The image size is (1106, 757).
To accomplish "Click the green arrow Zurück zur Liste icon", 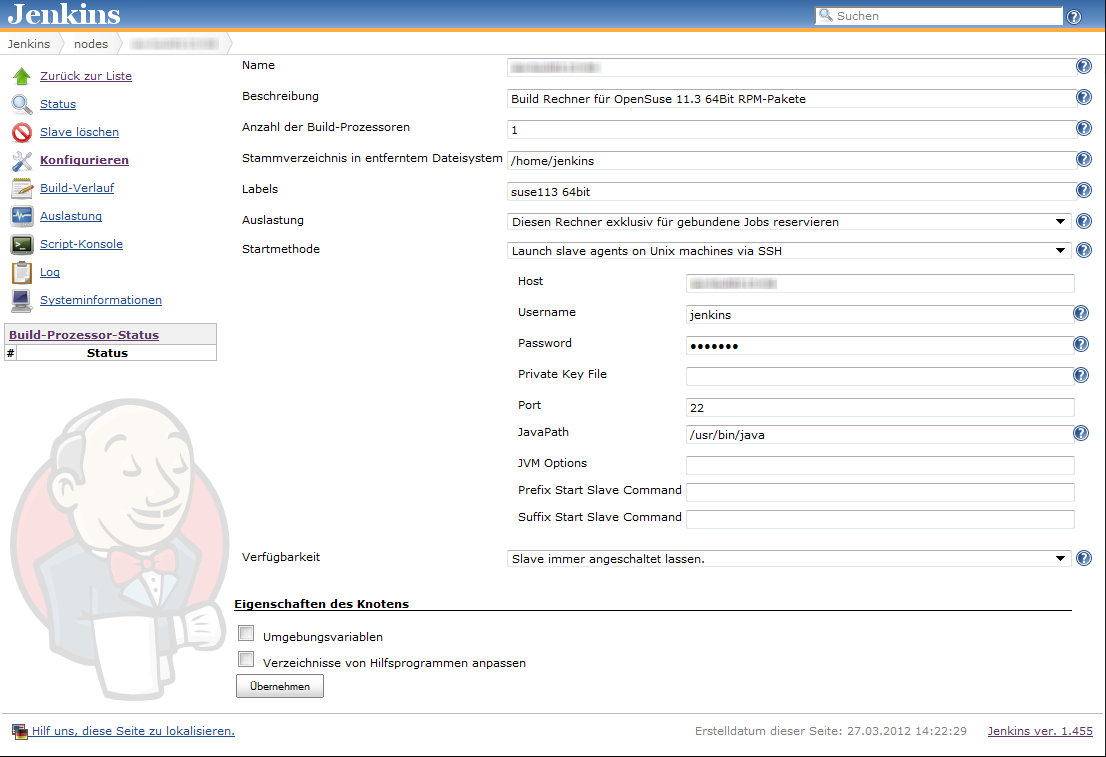I will (x=21, y=77).
